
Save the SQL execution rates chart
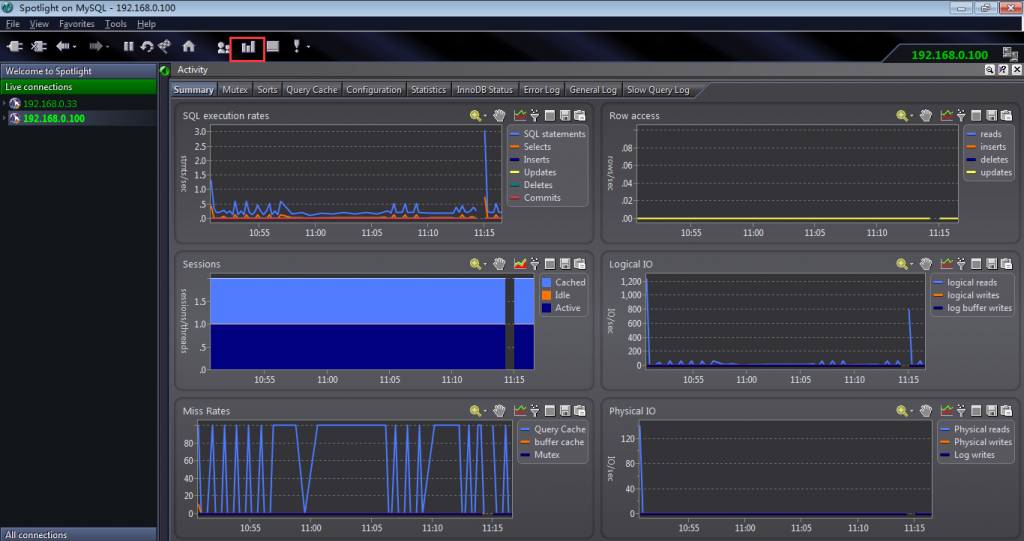pyautogui.click(x=565, y=116)
